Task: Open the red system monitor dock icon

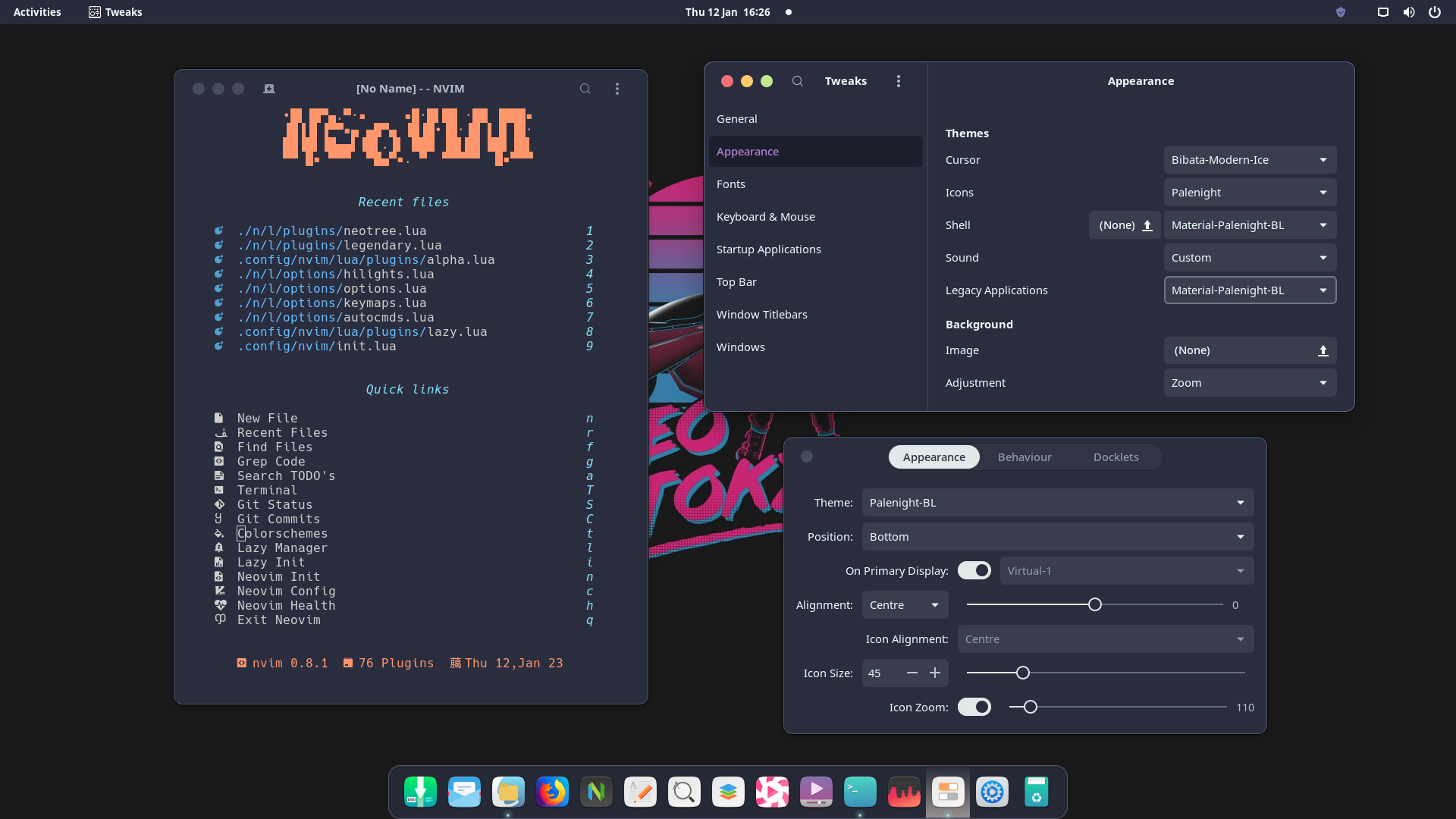Action: [904, 792]
